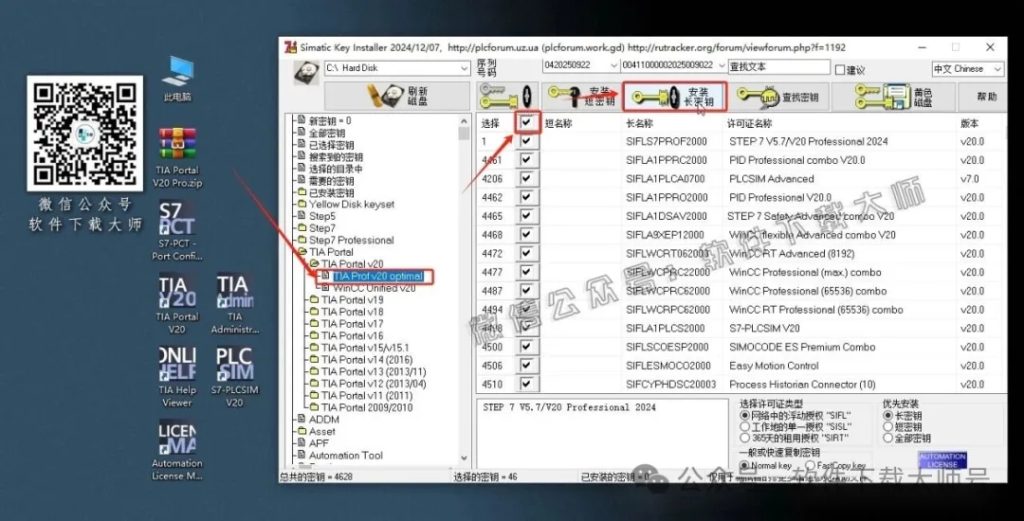Toggle the checkbox for SIFLS7PROF2000 row
Image resolution: width=1024 pixels, height=521 pixels.
coord(526,141)
